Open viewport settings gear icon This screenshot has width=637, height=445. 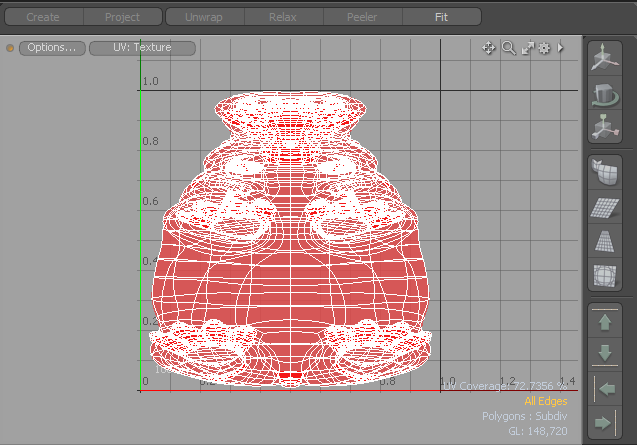[x=545, y=48]
